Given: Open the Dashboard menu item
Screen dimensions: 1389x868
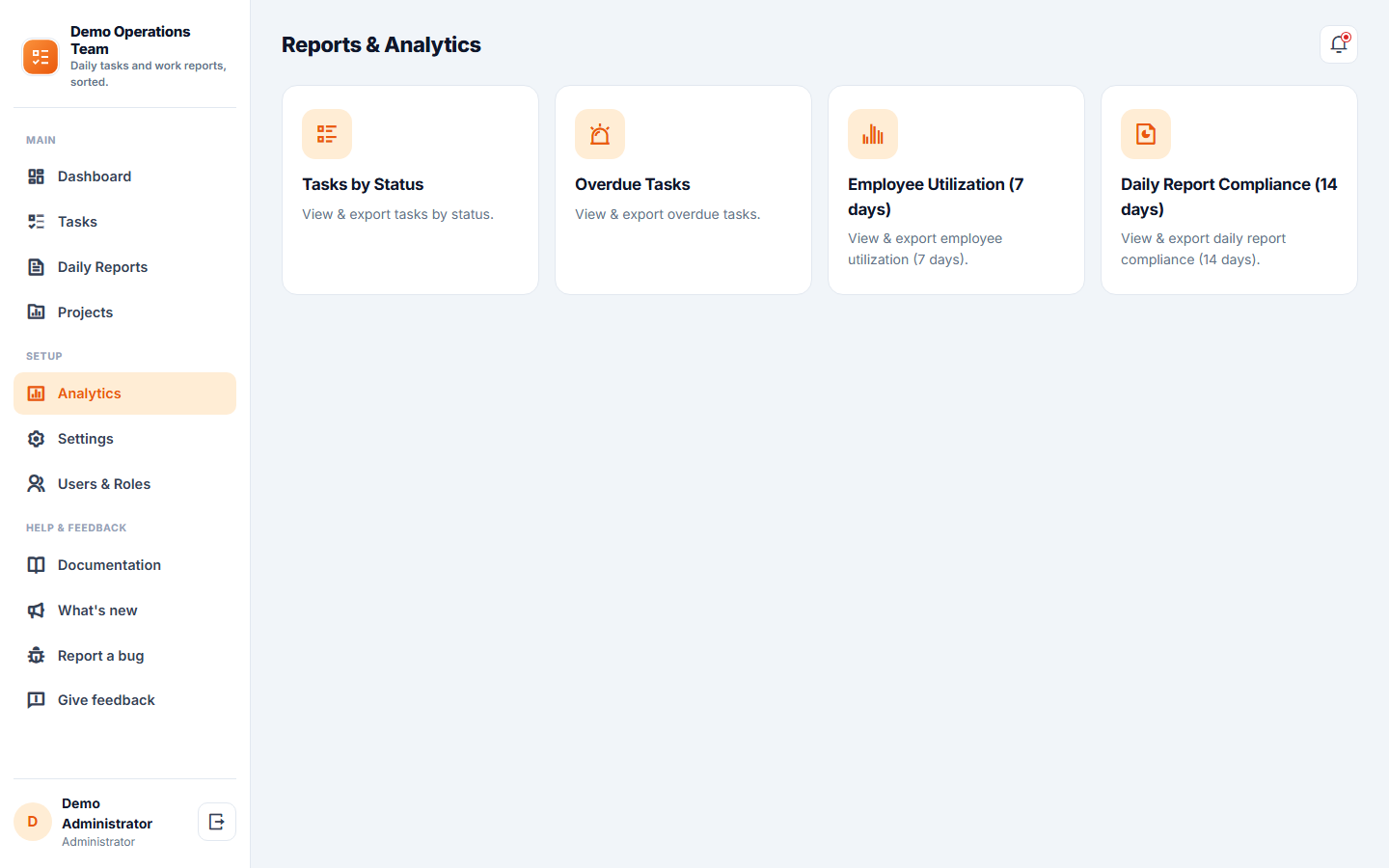Looking at the screenshot, I should click(124, 176).
